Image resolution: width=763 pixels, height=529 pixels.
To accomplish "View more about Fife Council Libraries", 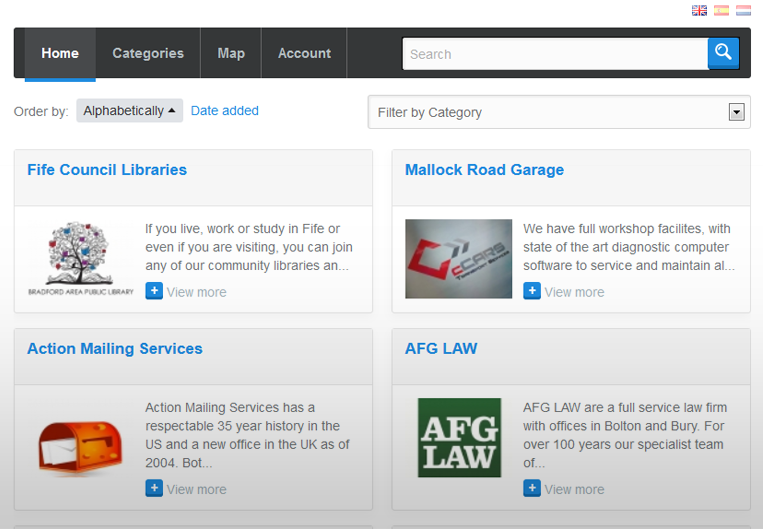I will pyautogui.click(x=197, y=292).
